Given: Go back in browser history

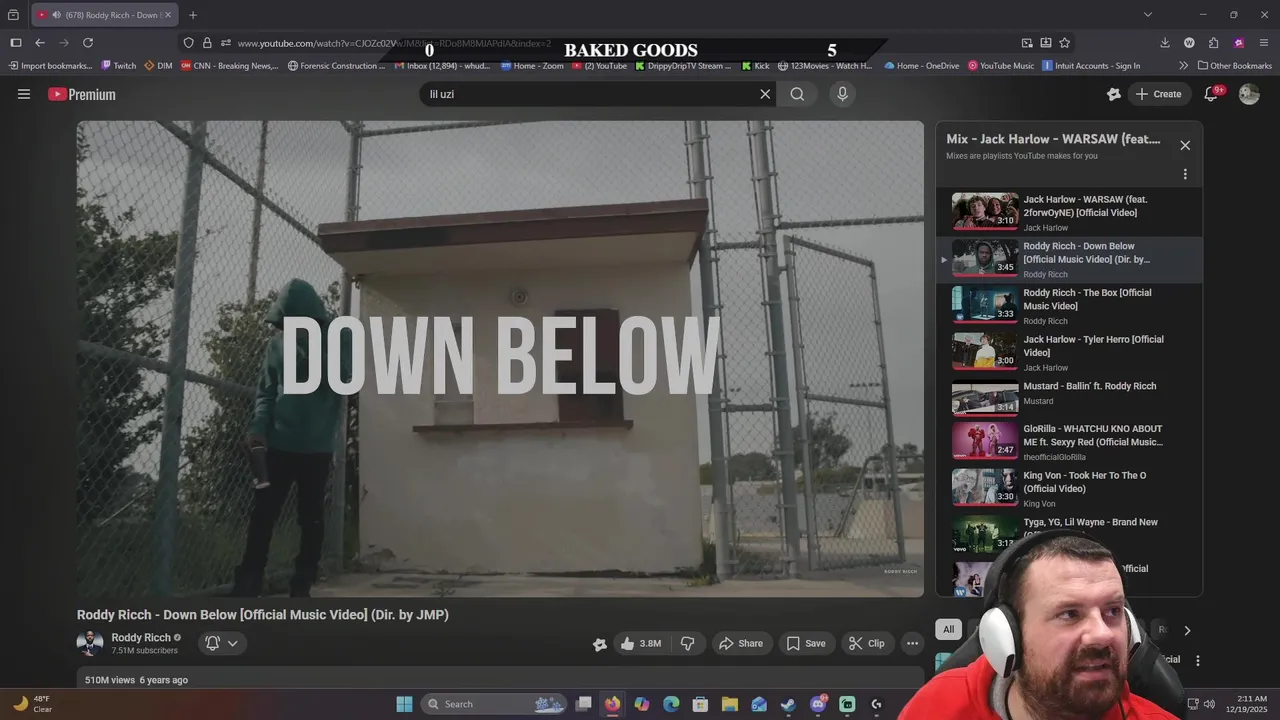Looking at the screenshot, I should tap(40, 43).
